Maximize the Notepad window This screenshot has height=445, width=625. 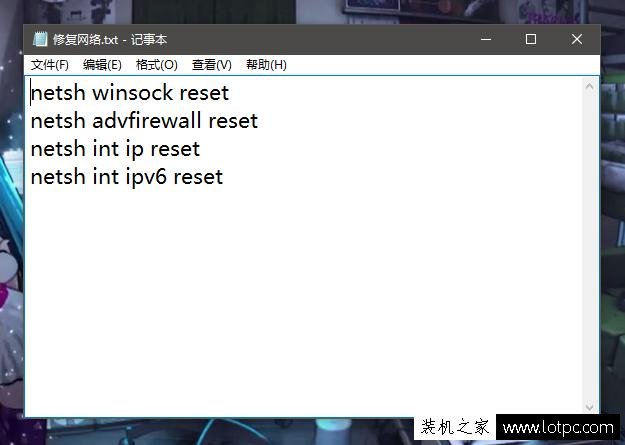[531, 39]
